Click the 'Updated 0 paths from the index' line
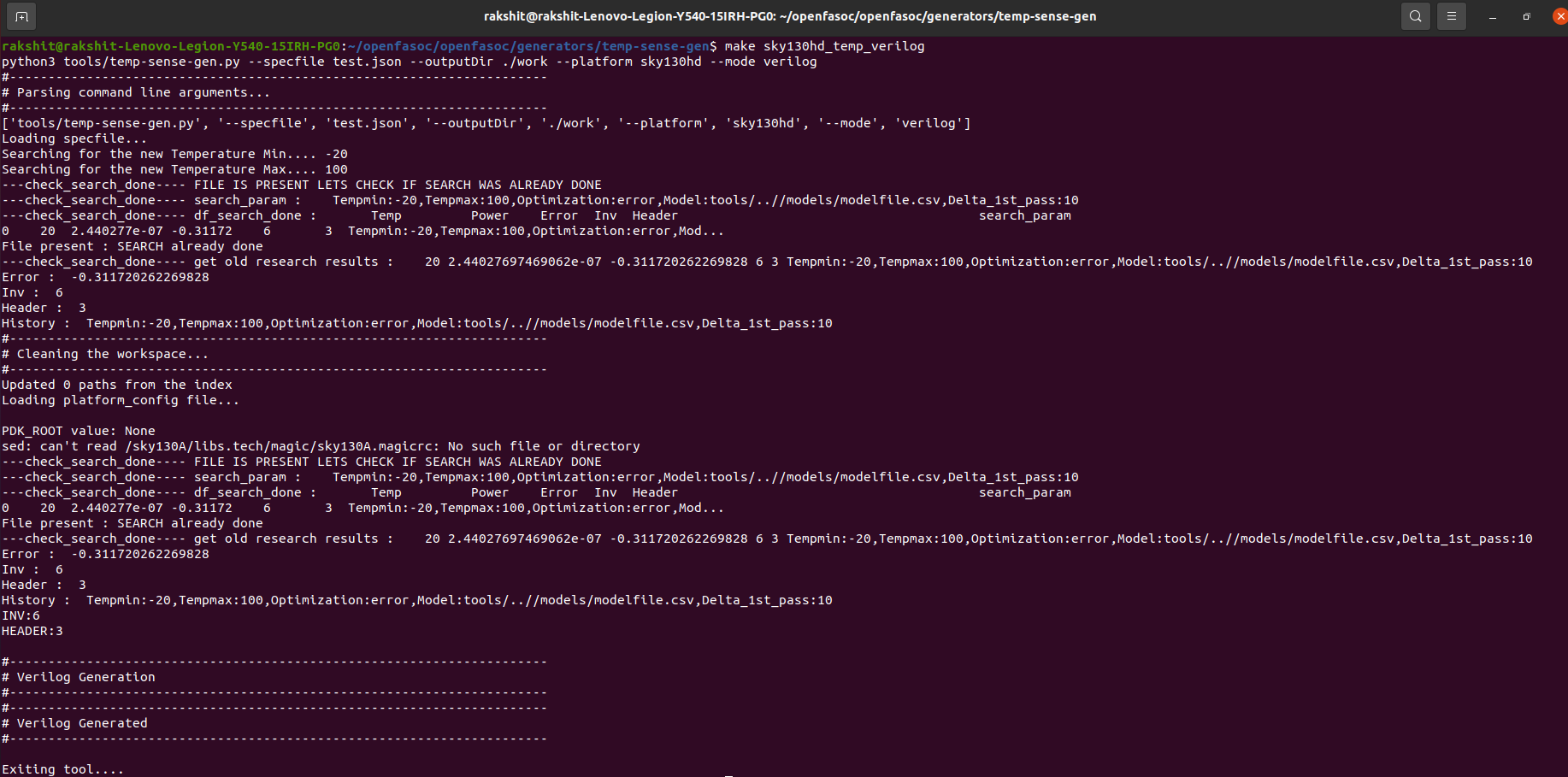 point(117,385)
